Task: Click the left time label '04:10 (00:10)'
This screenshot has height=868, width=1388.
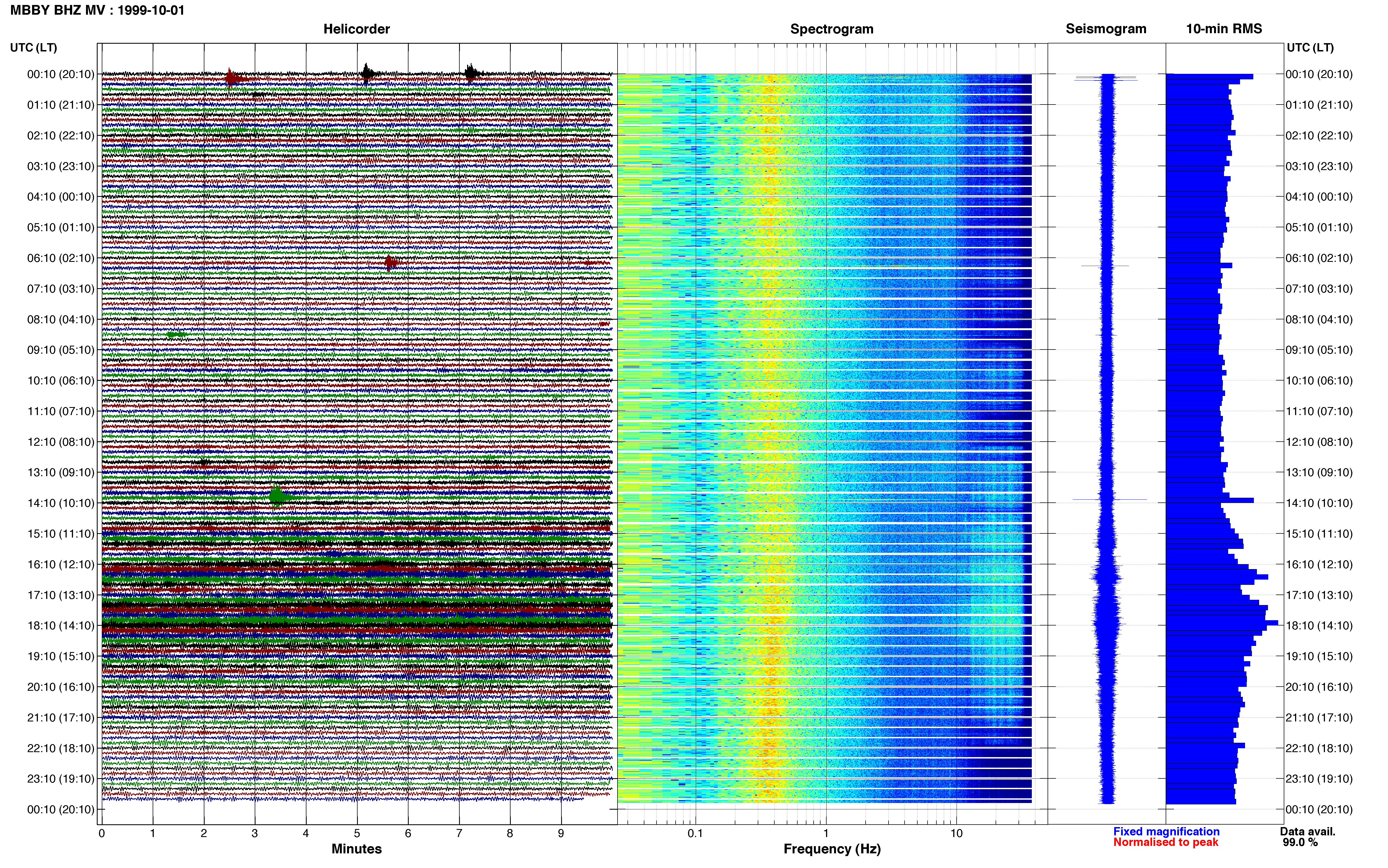Action: [61, 197]
